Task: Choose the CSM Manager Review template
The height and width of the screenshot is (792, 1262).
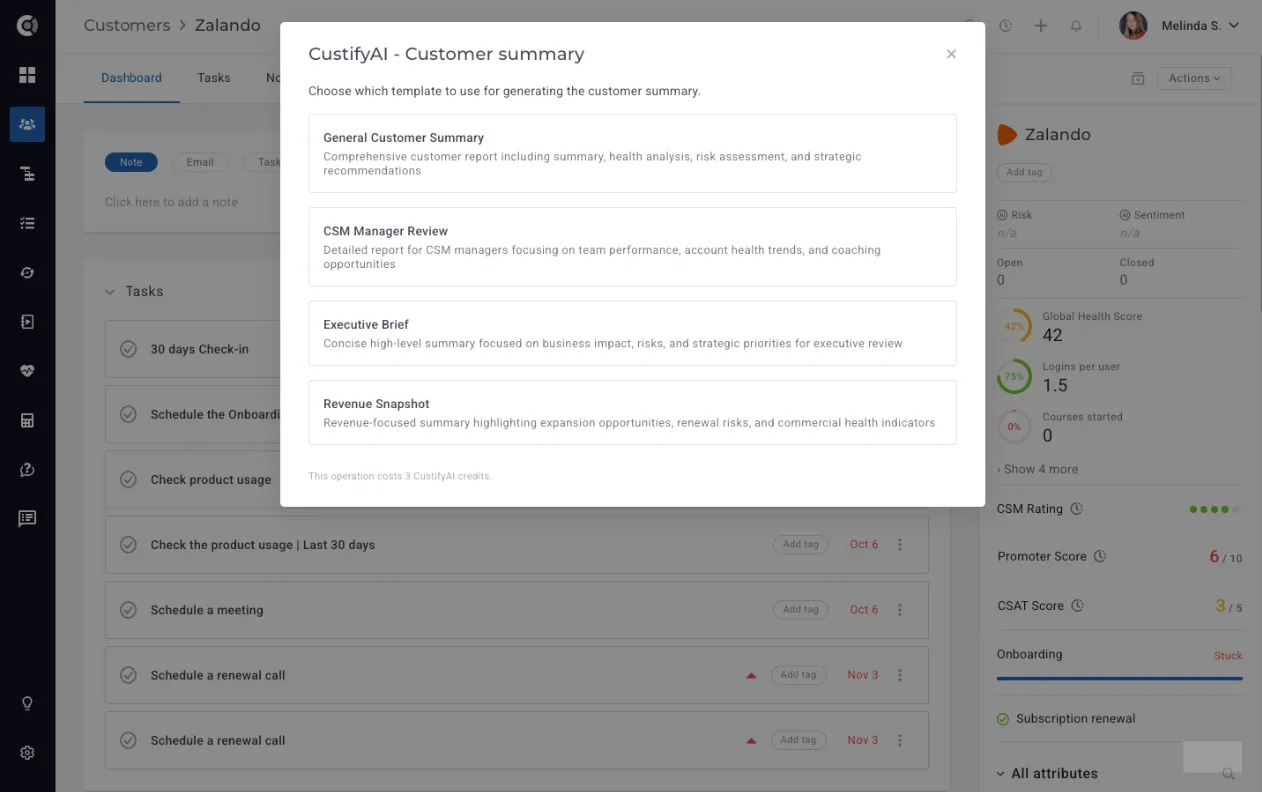Action: coord(632,247)
